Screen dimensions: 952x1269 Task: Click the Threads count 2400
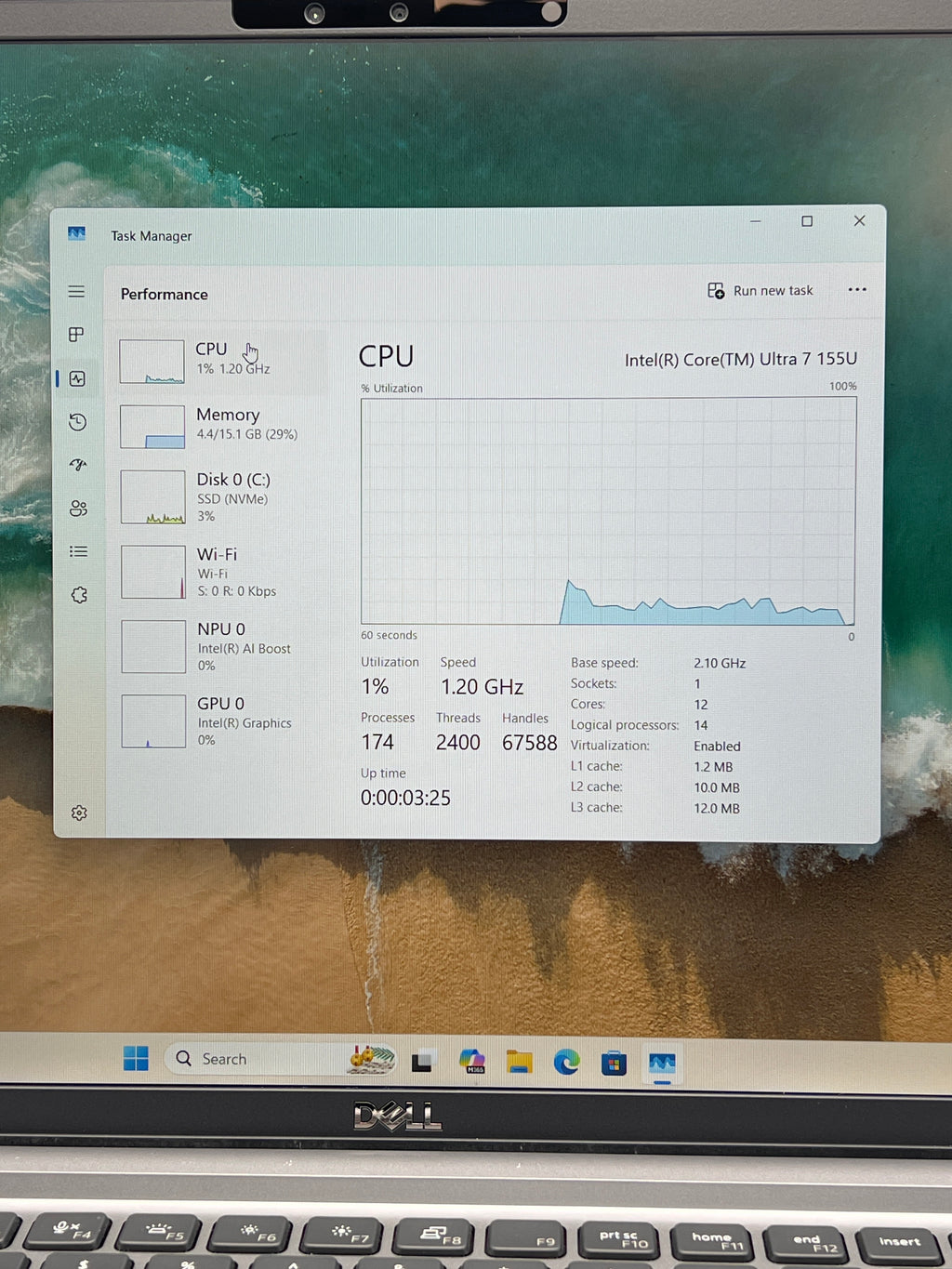point(458,742)
